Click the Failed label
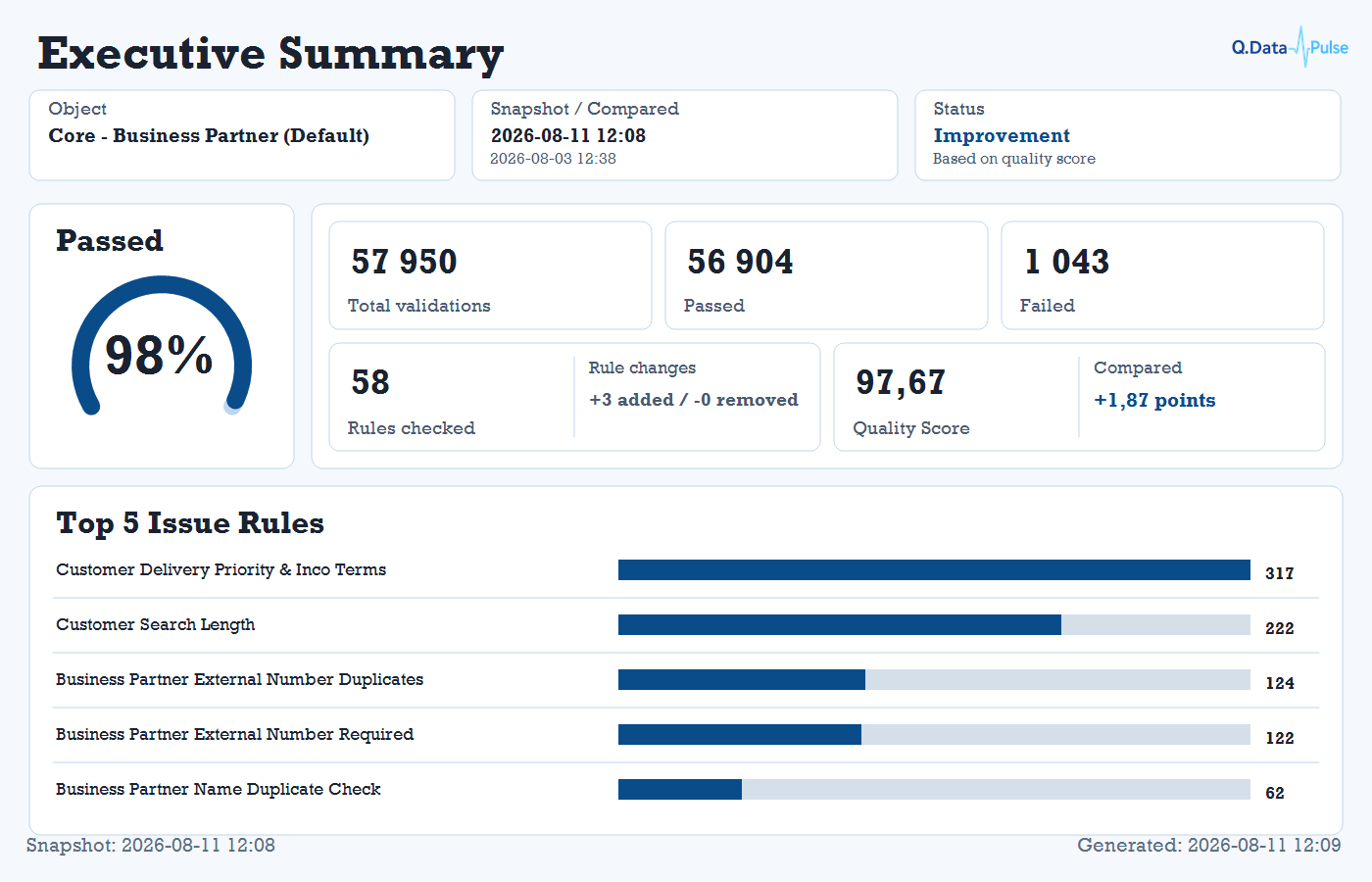This screenshot has height=882, width=1372. click(1047, 306)
